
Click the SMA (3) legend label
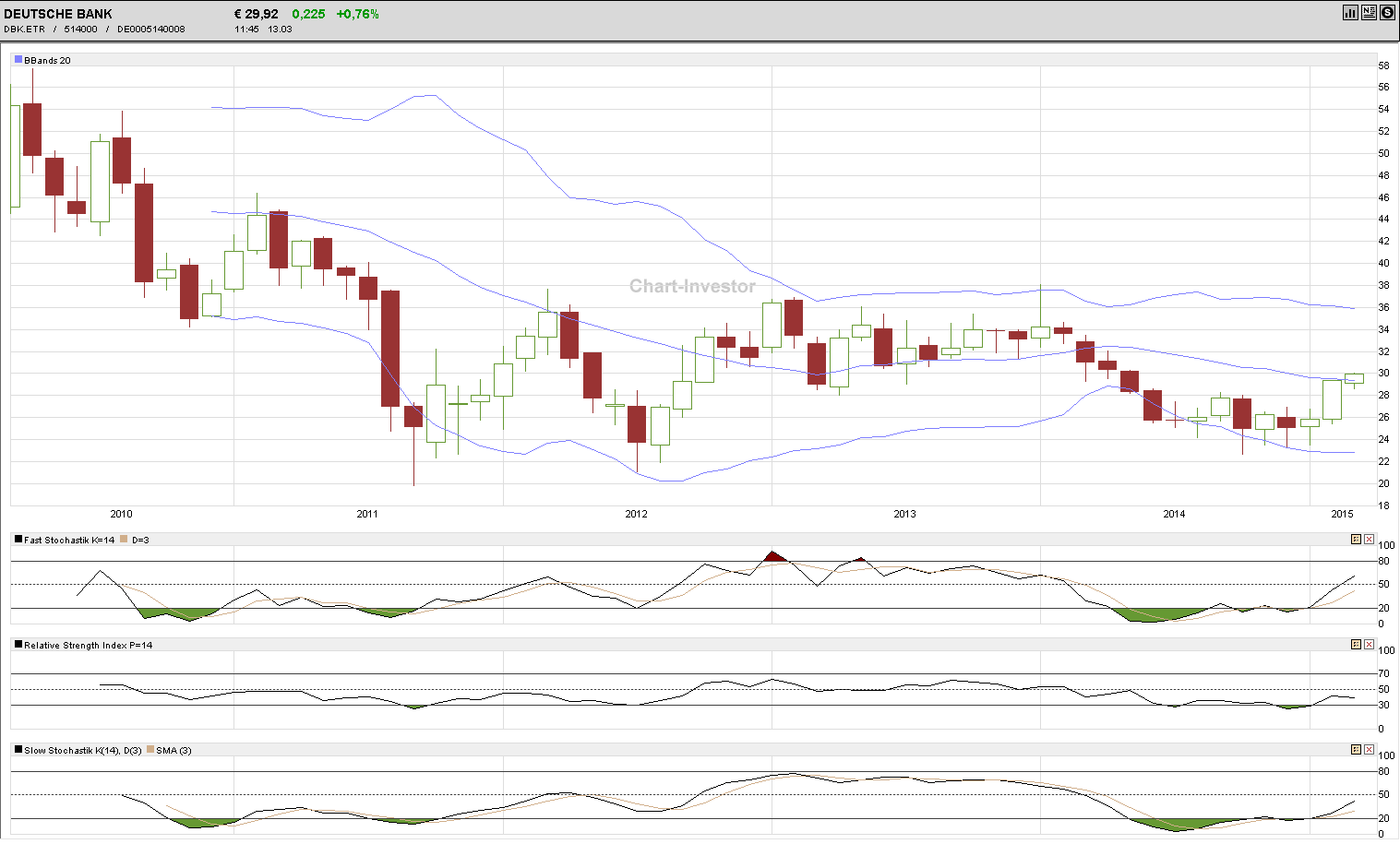tap(174, 751)
